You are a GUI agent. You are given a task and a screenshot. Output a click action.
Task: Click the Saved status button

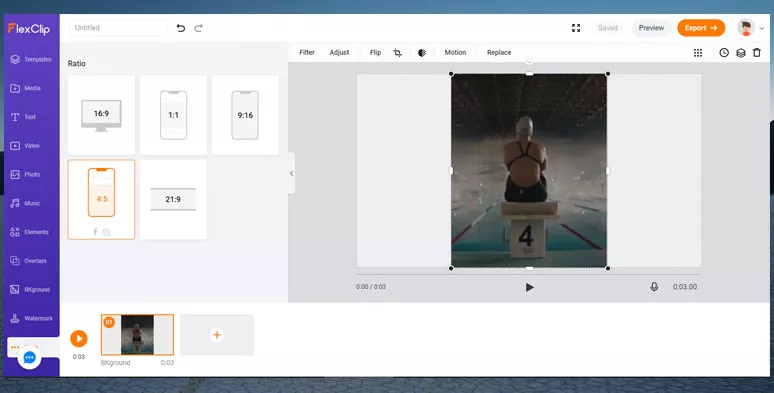point(608,28)
